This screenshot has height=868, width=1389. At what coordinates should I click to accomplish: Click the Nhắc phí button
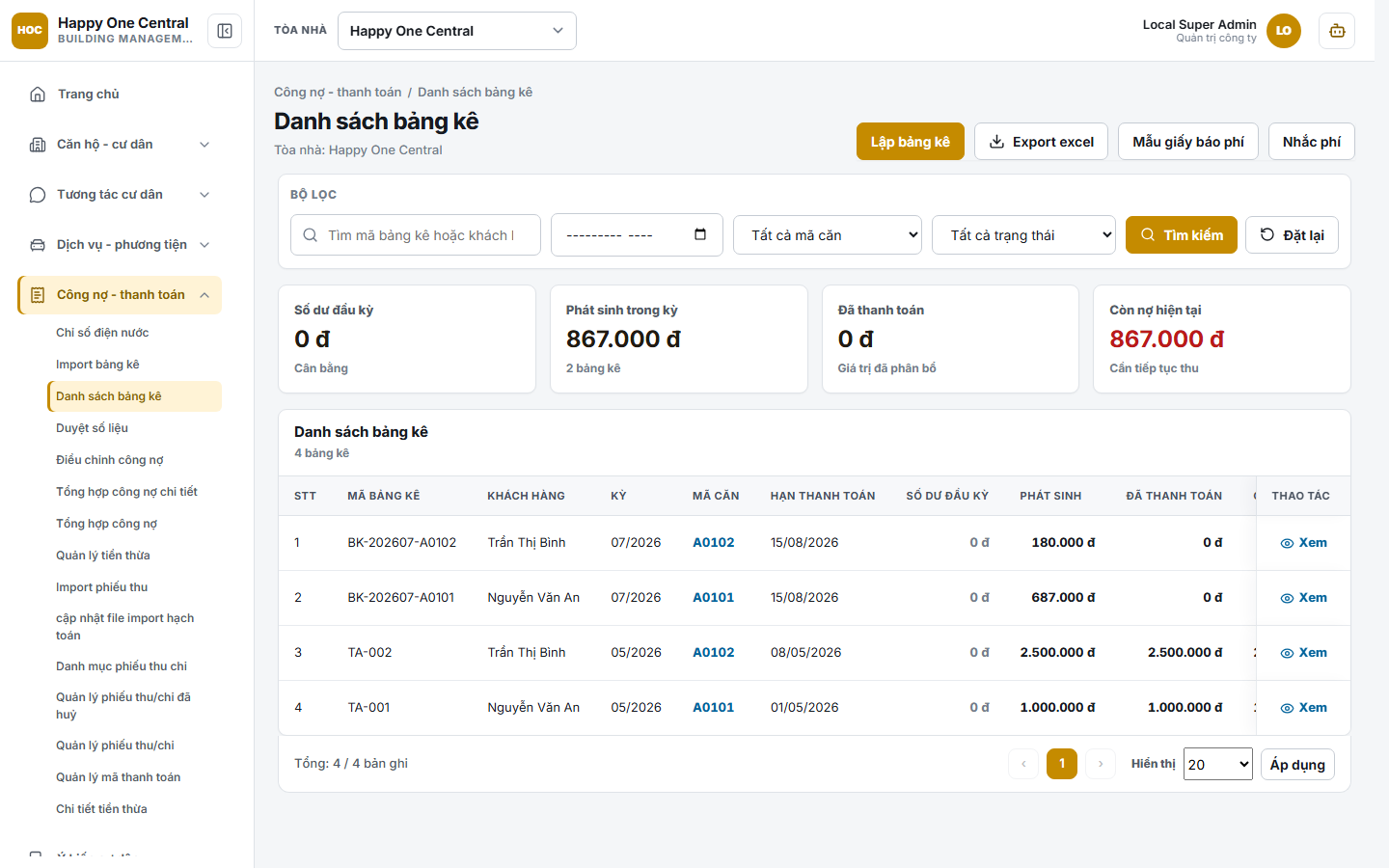(1312, 142)
